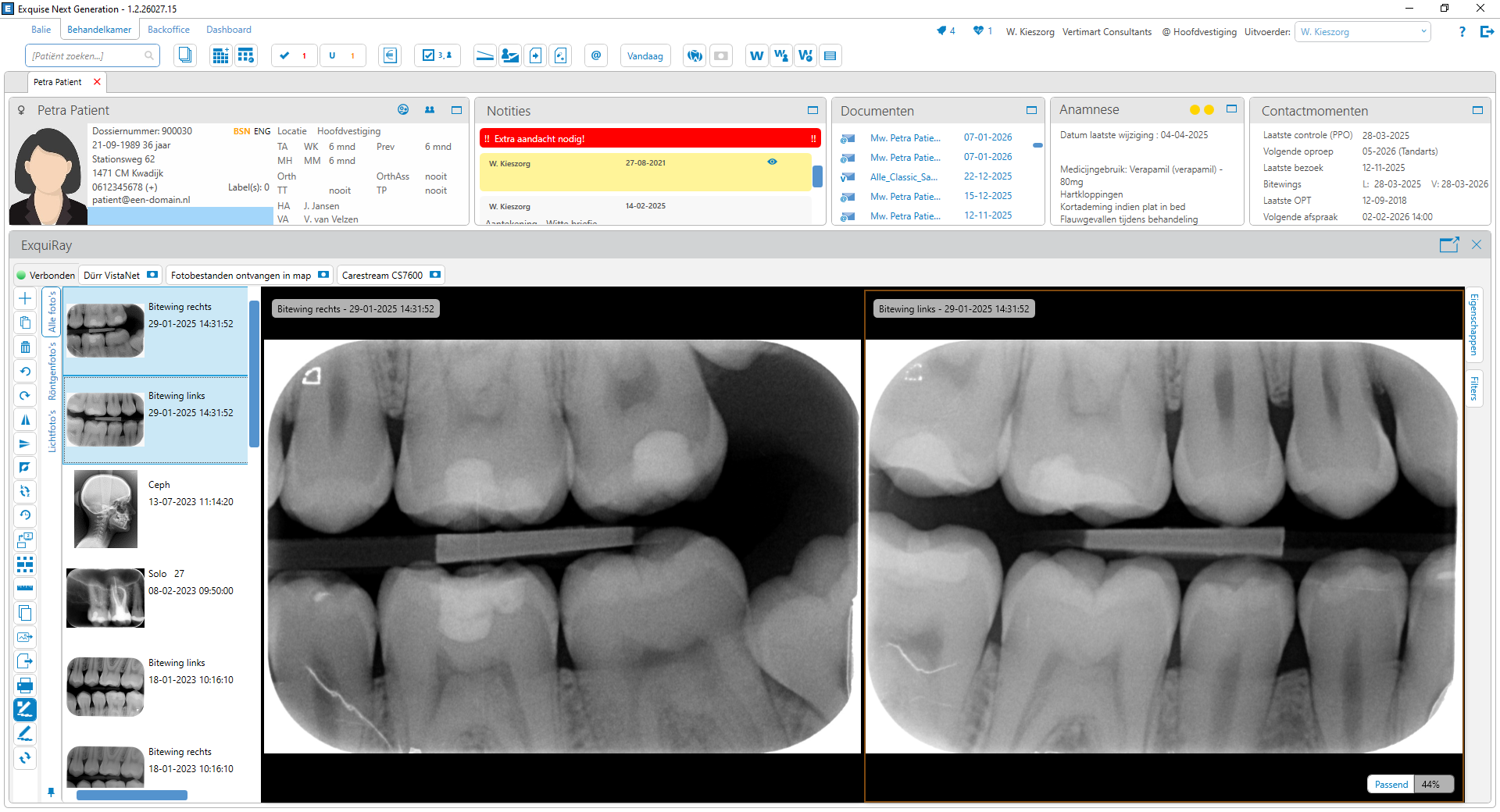Click the printer icon in left toolbar

[25, 686]
